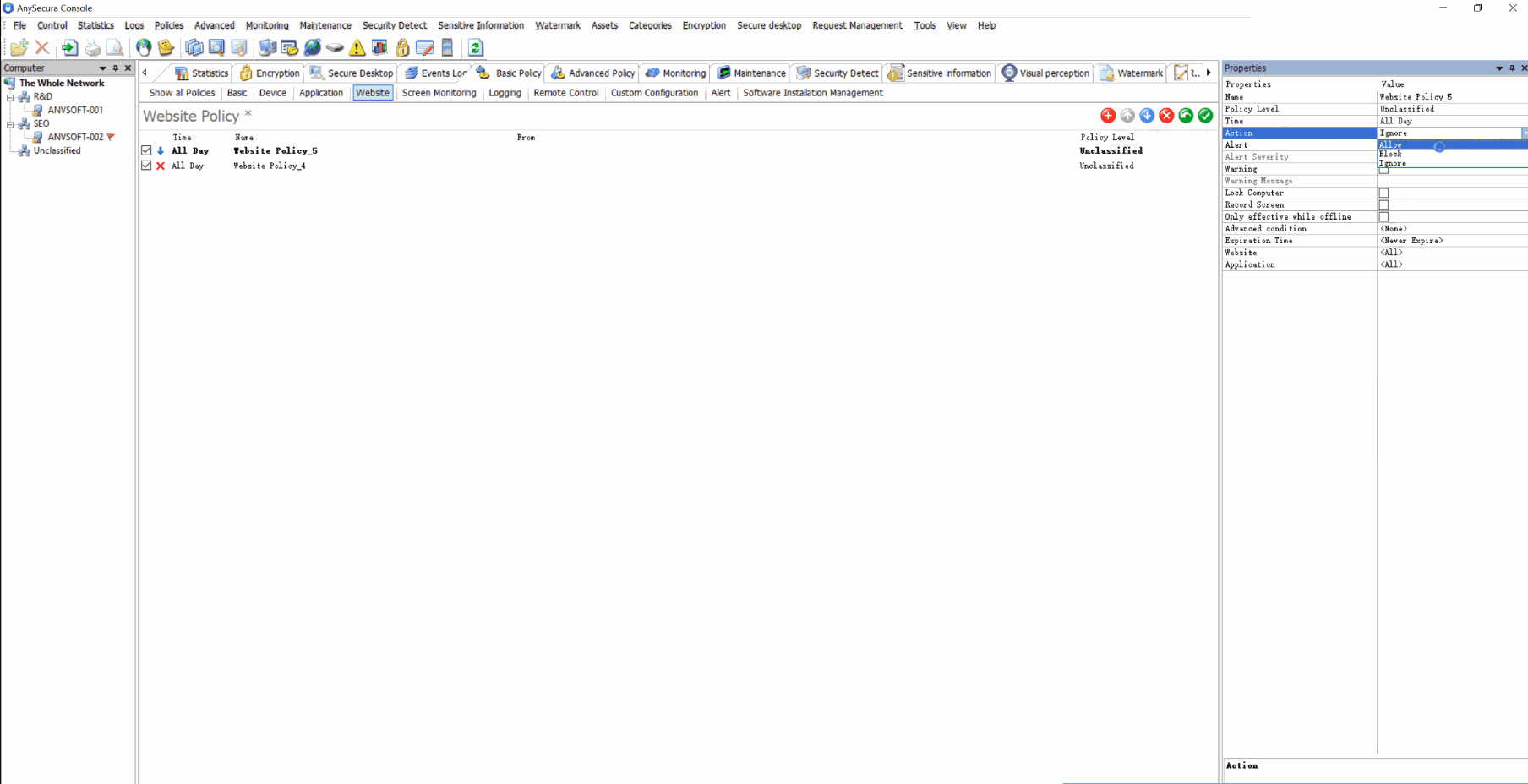Click the red X icon to delete selected policy
This screenshot has width=1528, height=784.
tap(1166, 116)
